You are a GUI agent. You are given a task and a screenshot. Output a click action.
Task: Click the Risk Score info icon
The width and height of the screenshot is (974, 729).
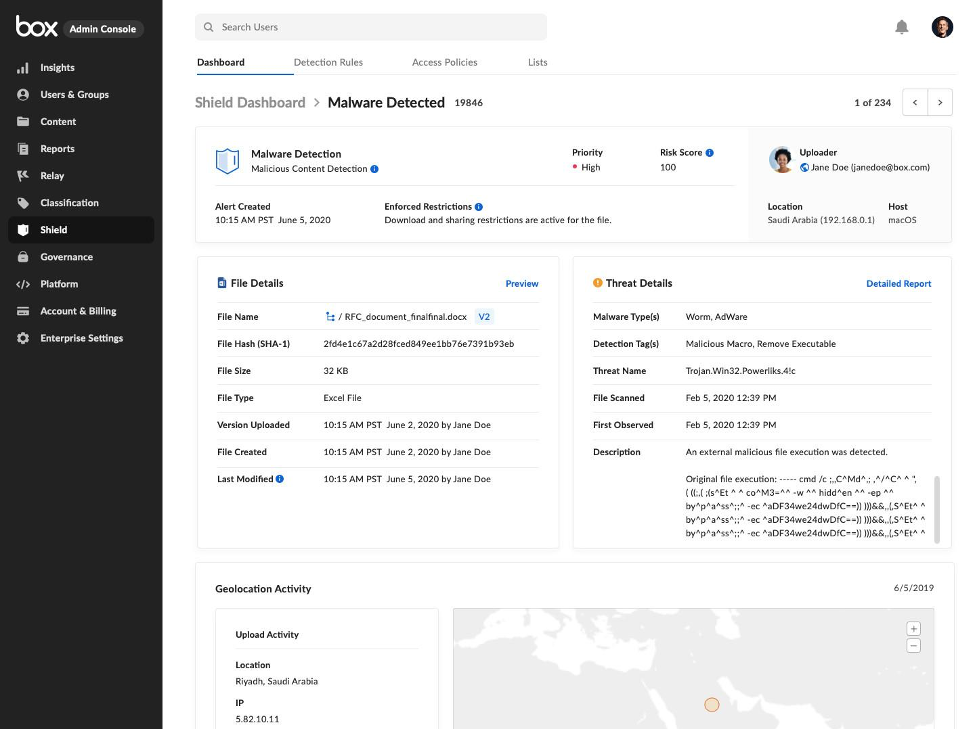point(710,153)
